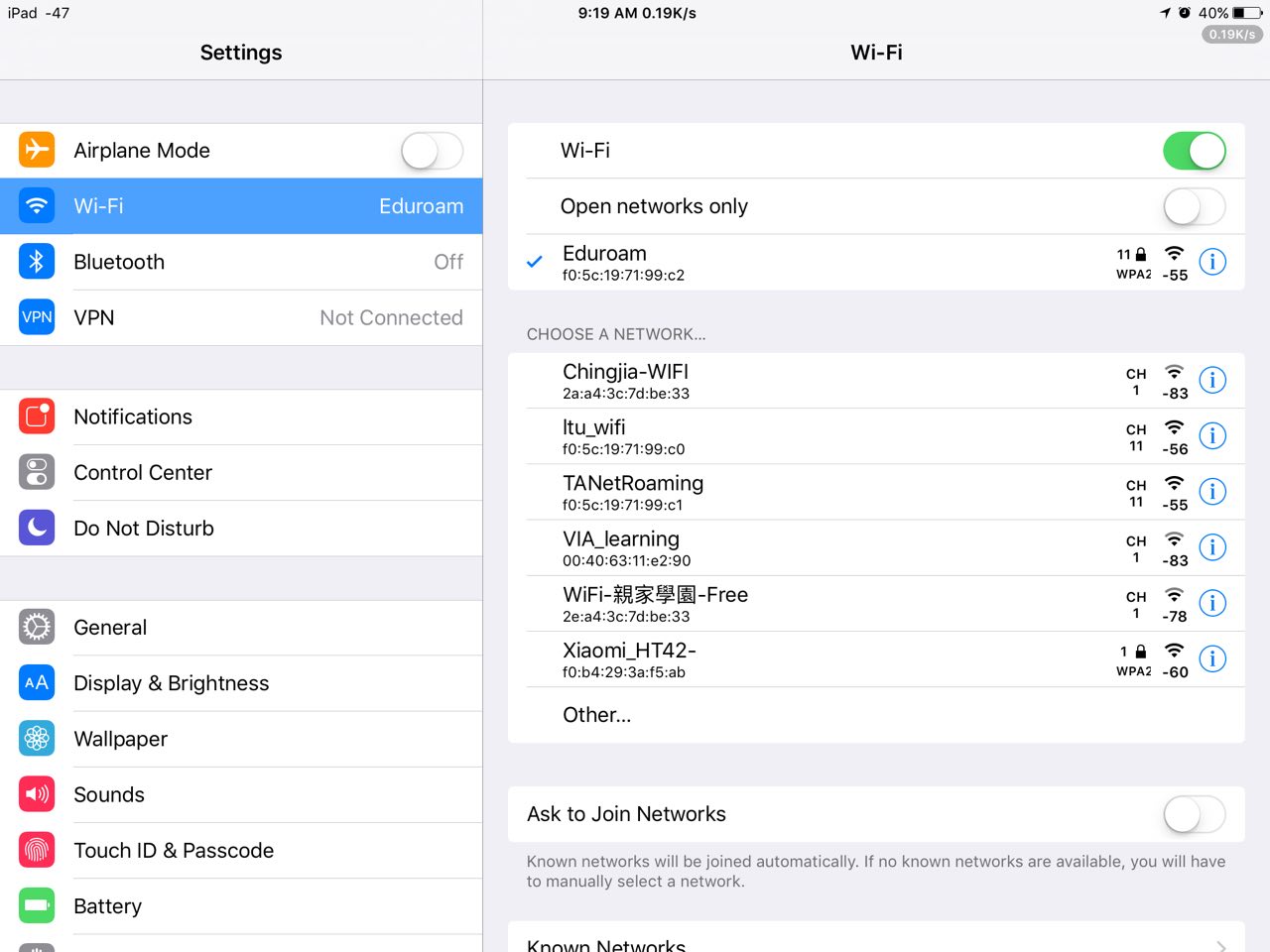Image resolution: width=1270 pixels, height=952 pixels.
Task: Tap the Bluetooth Off status text
Action: point(448,262)
